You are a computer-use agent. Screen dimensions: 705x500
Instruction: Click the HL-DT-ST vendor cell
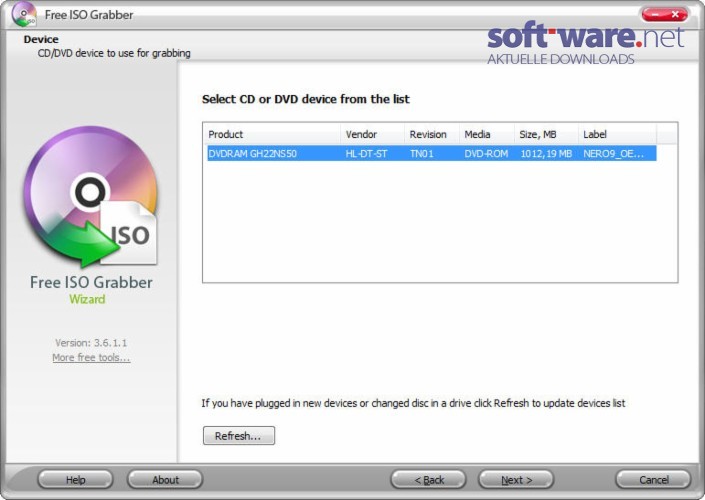coord(366,153)
